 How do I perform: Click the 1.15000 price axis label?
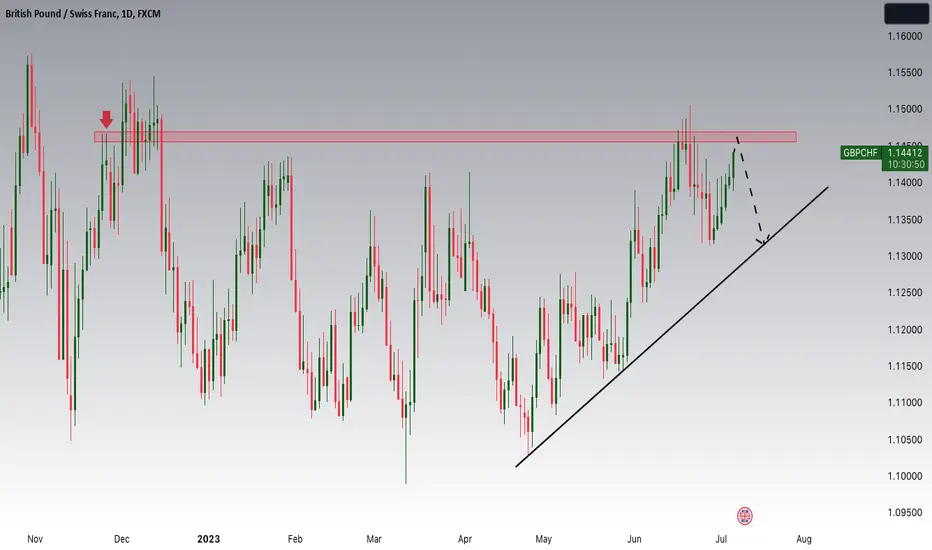click(905, 109)
